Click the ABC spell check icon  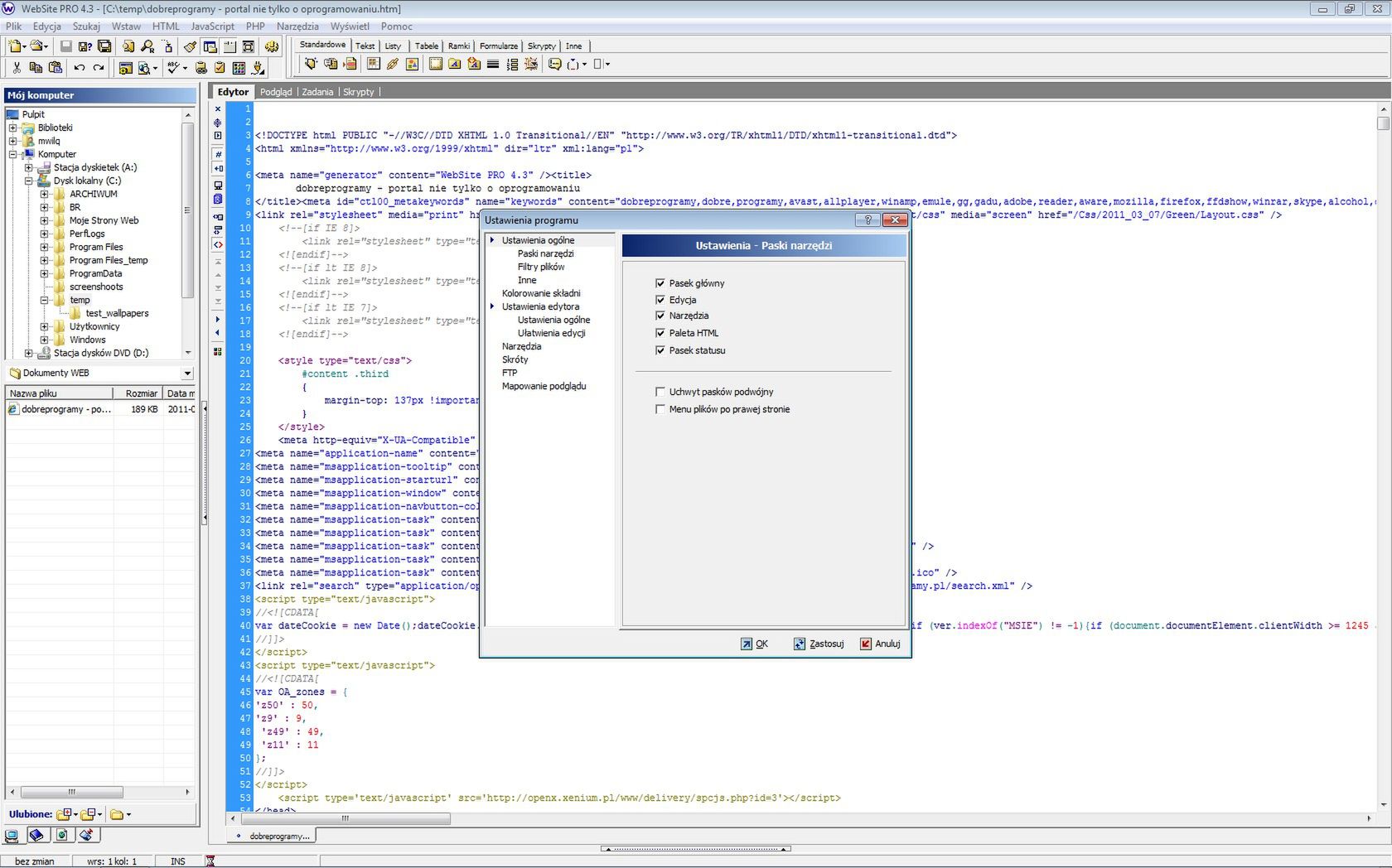[x=173, y=68]
